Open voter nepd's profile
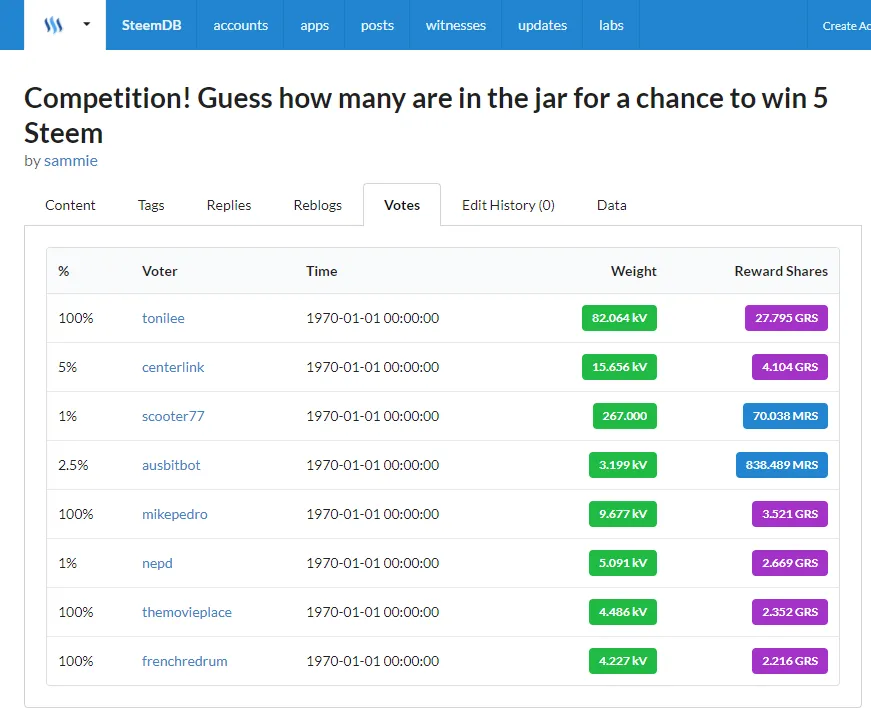This screenshot has height=716, width=871. pos(157,563)
